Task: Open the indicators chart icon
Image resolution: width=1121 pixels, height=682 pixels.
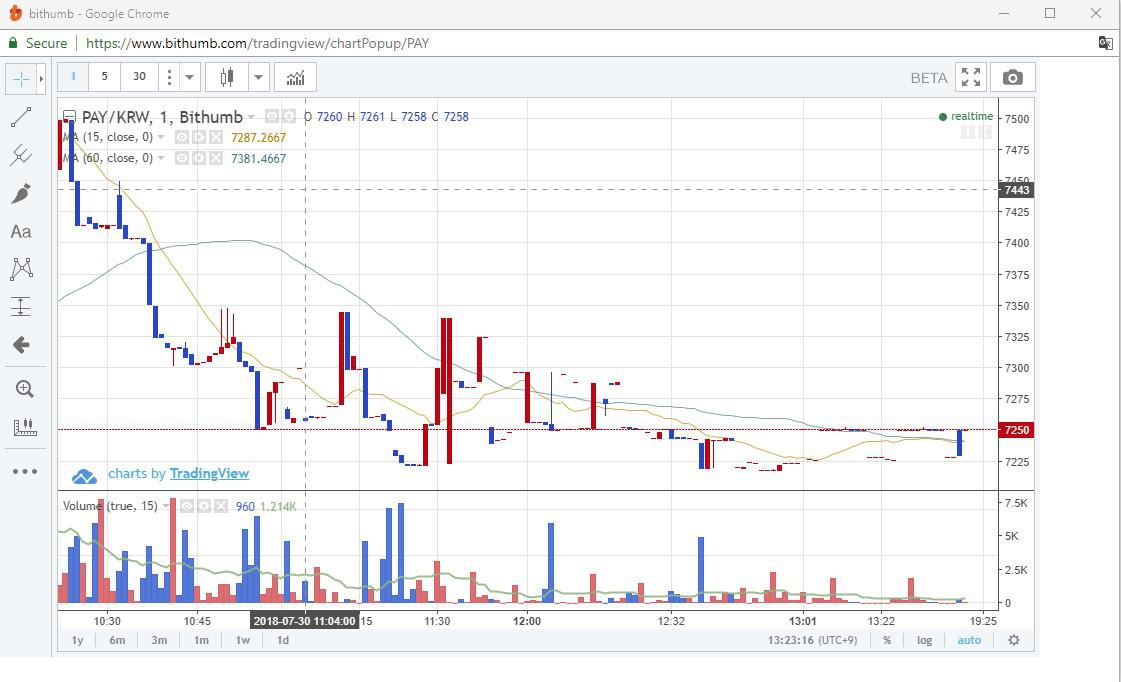Action: click(x=295, y=77)
